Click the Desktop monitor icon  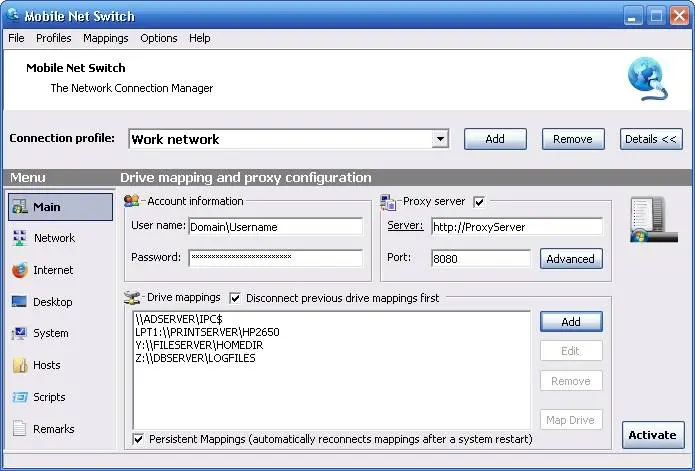click(19, 302)
